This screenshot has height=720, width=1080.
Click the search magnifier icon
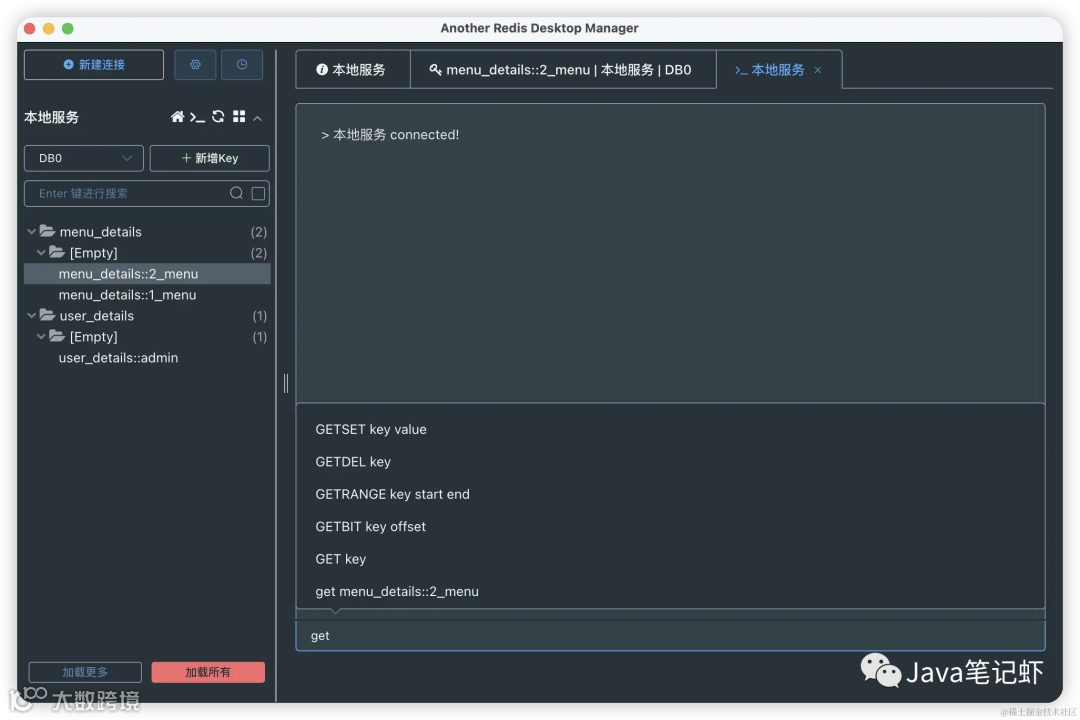coord(236,193)
